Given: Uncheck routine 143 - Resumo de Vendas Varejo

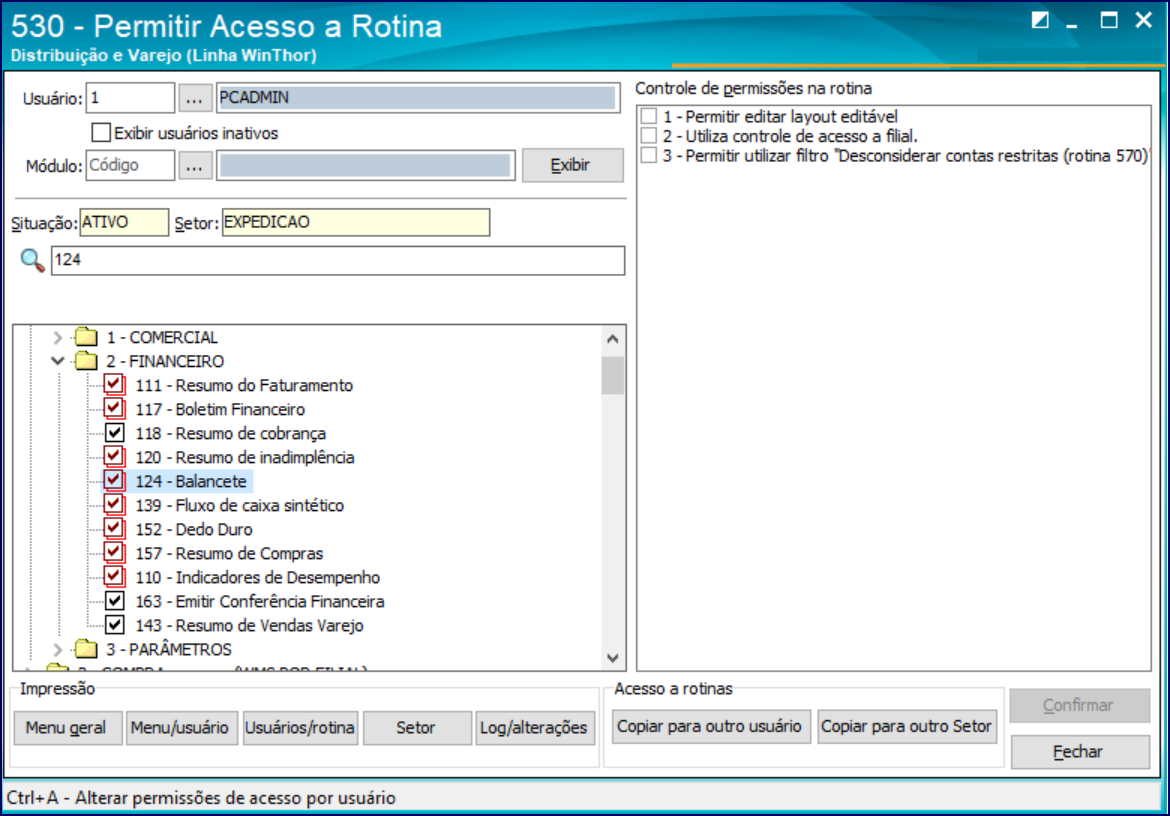Looking at the screenshot, I should point(114,624).
